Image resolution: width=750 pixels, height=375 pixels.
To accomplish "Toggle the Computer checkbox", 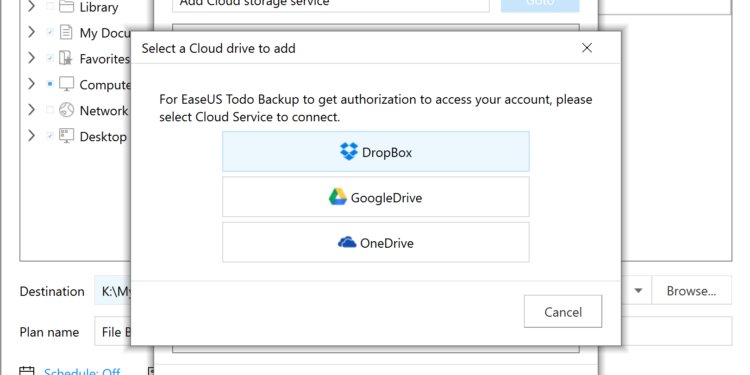I will click(x=50, y=84).
